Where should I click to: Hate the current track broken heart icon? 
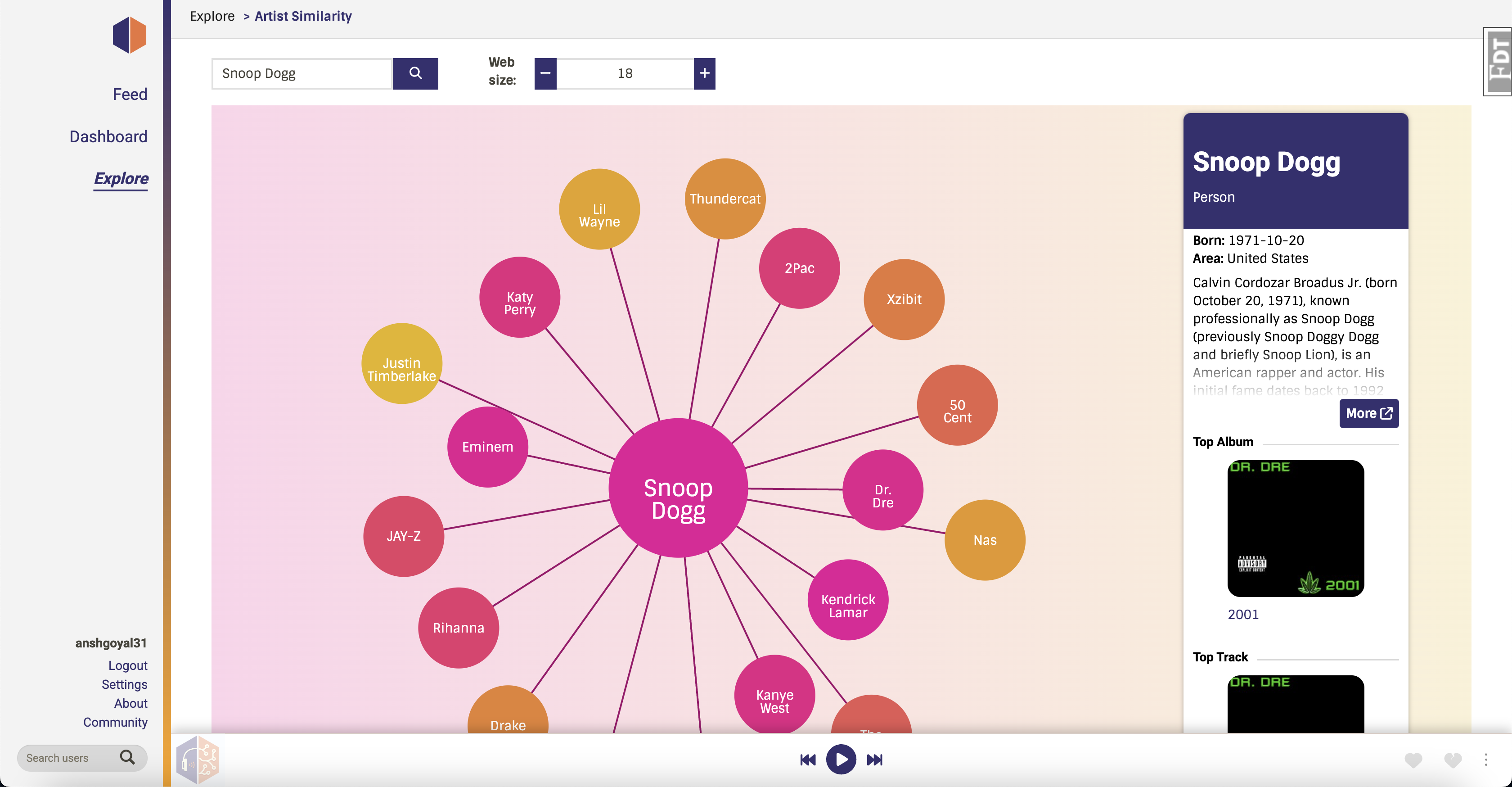(x=1453, y=760)
